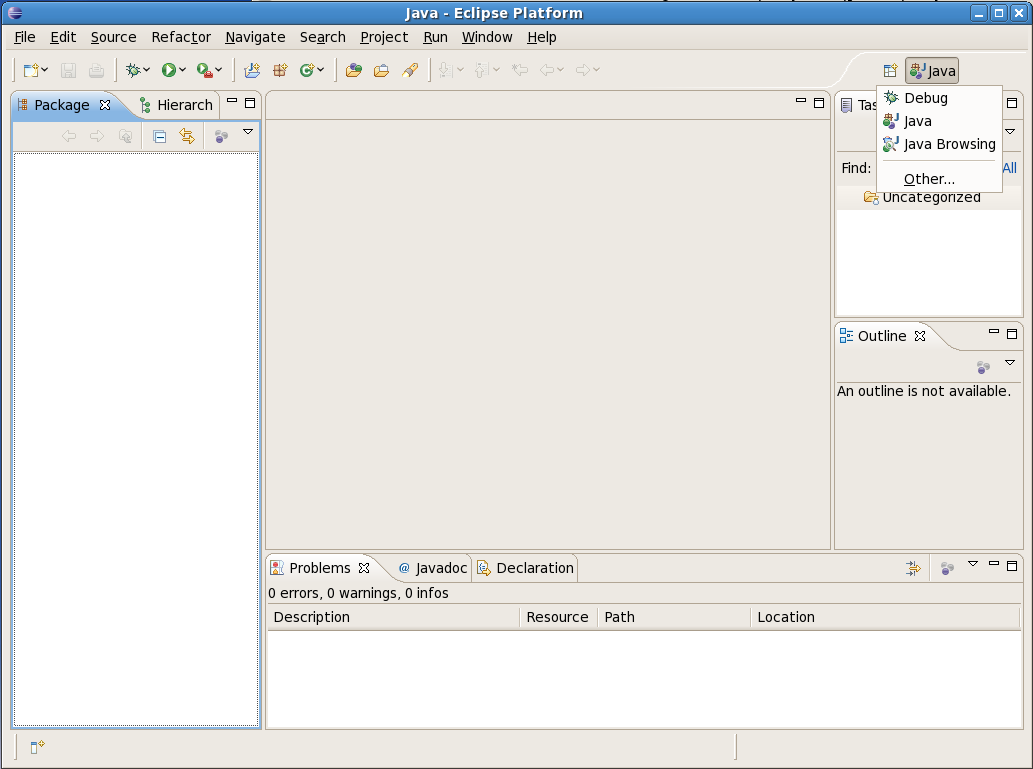Toggle Link with Editor in Package Explorer
The height and width of the screenshot is (769, 1033).
187,136
